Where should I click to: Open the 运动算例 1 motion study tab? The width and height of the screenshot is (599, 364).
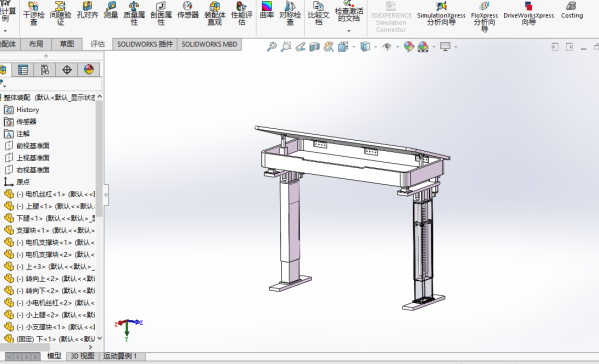click(120, 356)
